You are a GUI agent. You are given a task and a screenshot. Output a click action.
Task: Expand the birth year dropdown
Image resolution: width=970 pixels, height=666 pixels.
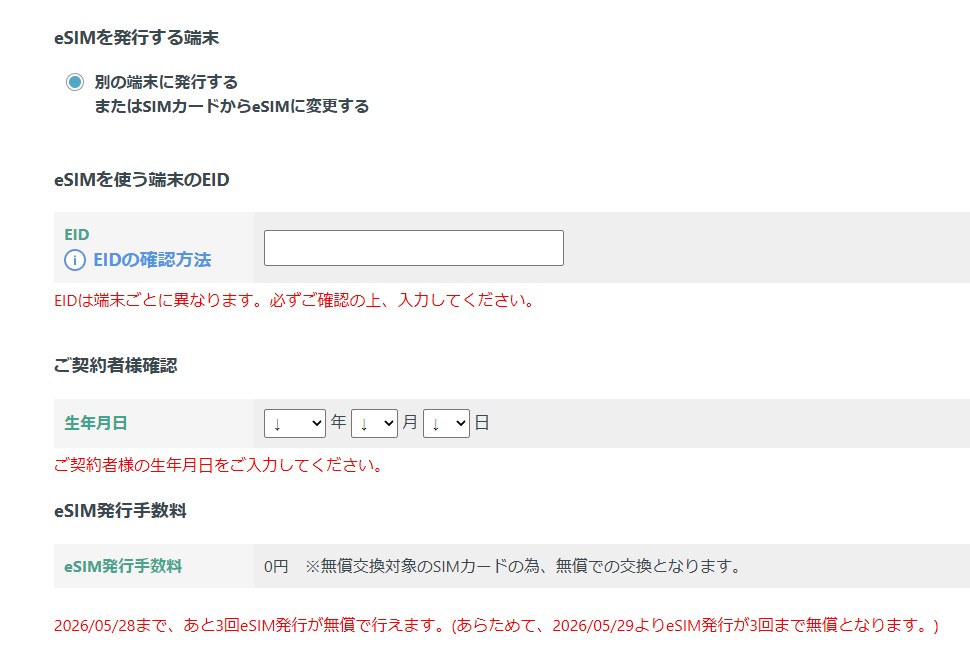tap(295, 423)
